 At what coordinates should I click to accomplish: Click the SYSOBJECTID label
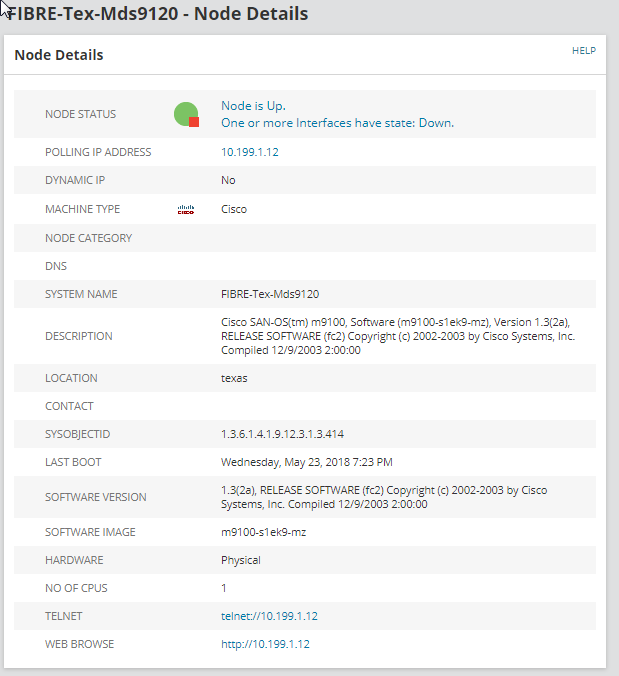78,434
